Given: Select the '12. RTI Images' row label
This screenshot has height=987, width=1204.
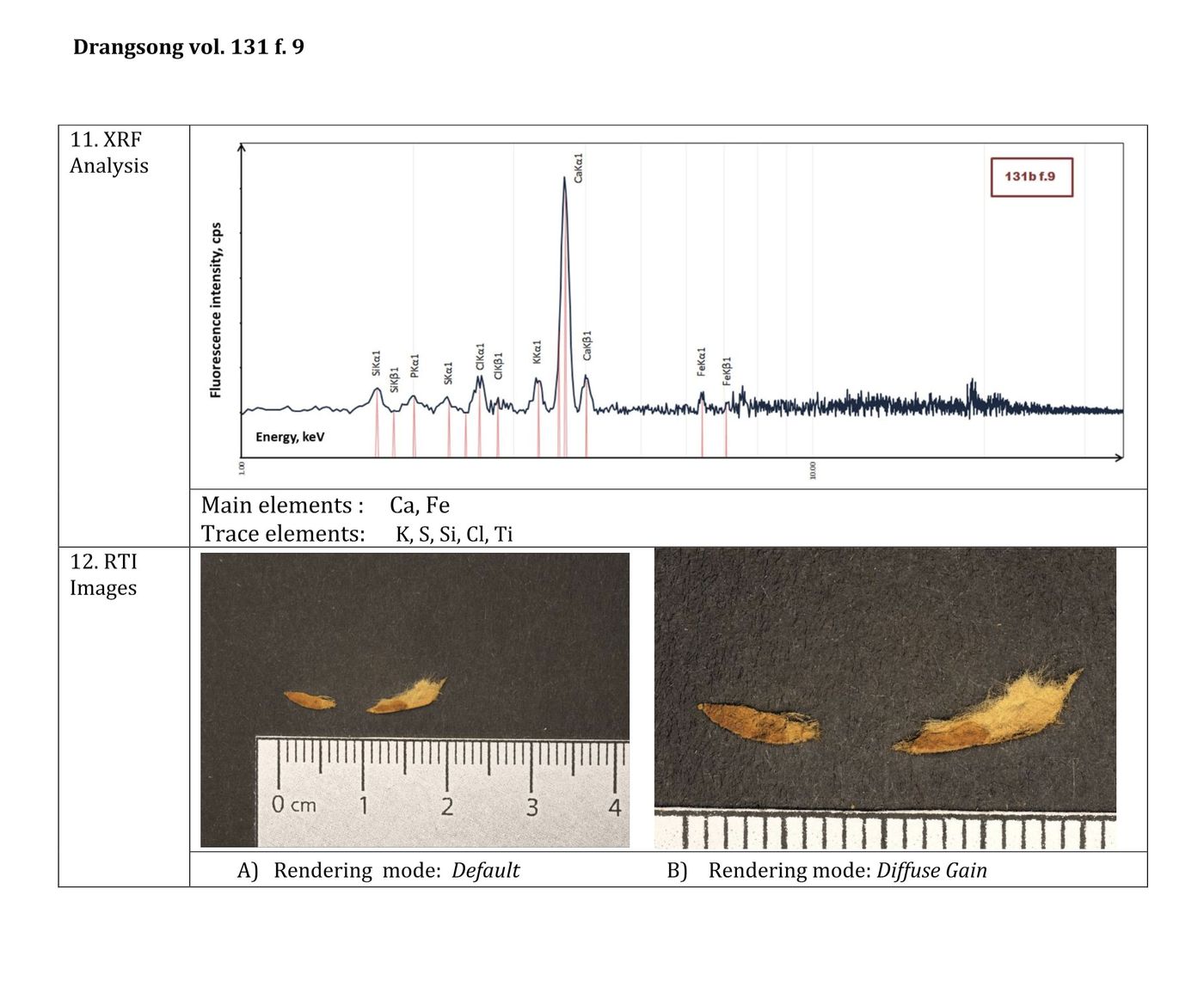Looking at the screenshot, I should 103,574.
